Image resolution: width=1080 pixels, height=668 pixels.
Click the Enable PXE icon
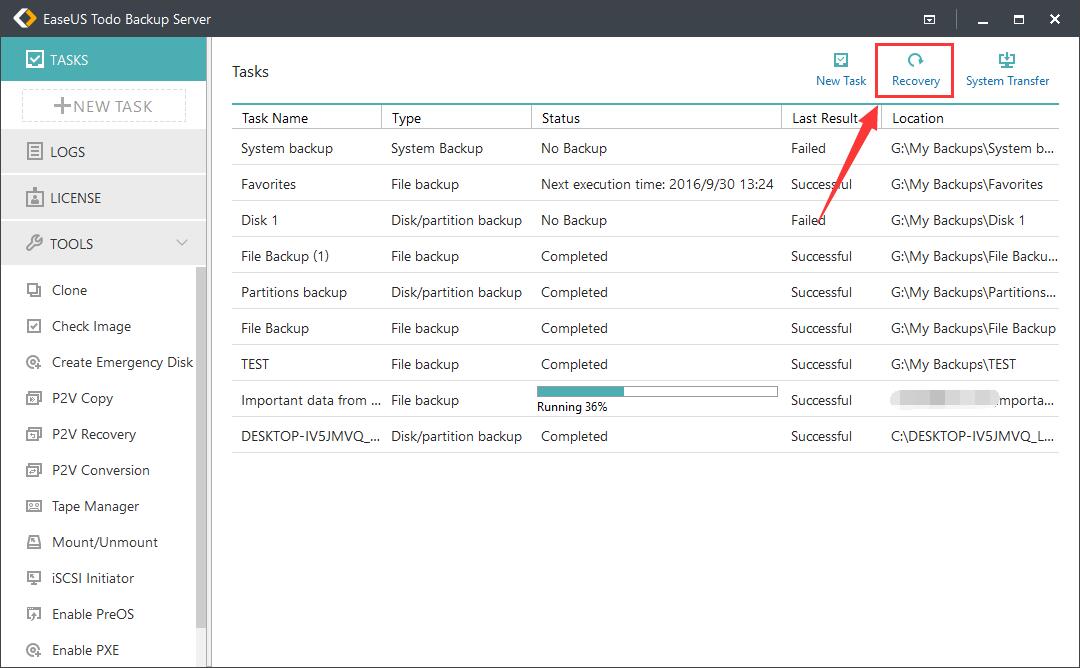pyautogui.click(x=34, y=650)
